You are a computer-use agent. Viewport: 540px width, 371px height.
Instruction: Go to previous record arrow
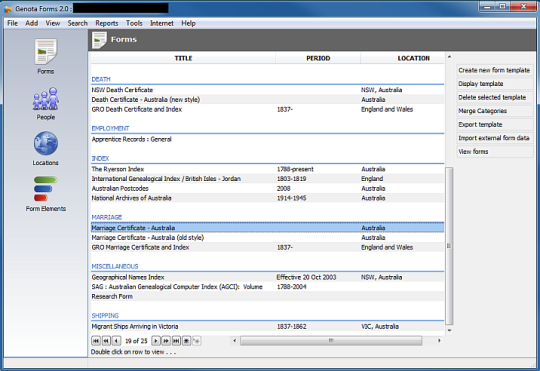[x=116, y=341]
